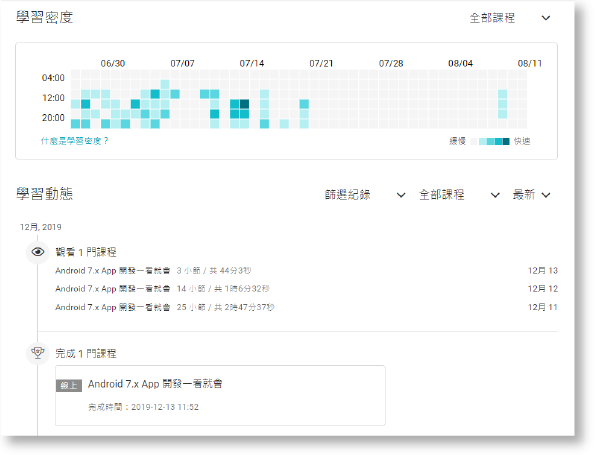Click the darkest teal heatmap cell under 07/14
The image size is (596, 455).
click(244, 104)
